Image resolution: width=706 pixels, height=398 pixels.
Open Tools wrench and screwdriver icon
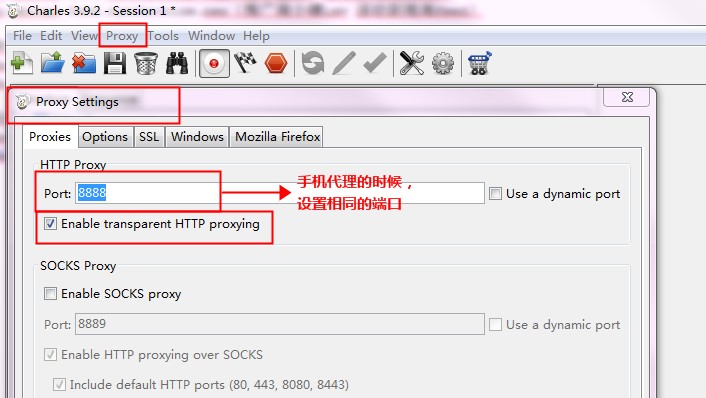pos(412,63)
